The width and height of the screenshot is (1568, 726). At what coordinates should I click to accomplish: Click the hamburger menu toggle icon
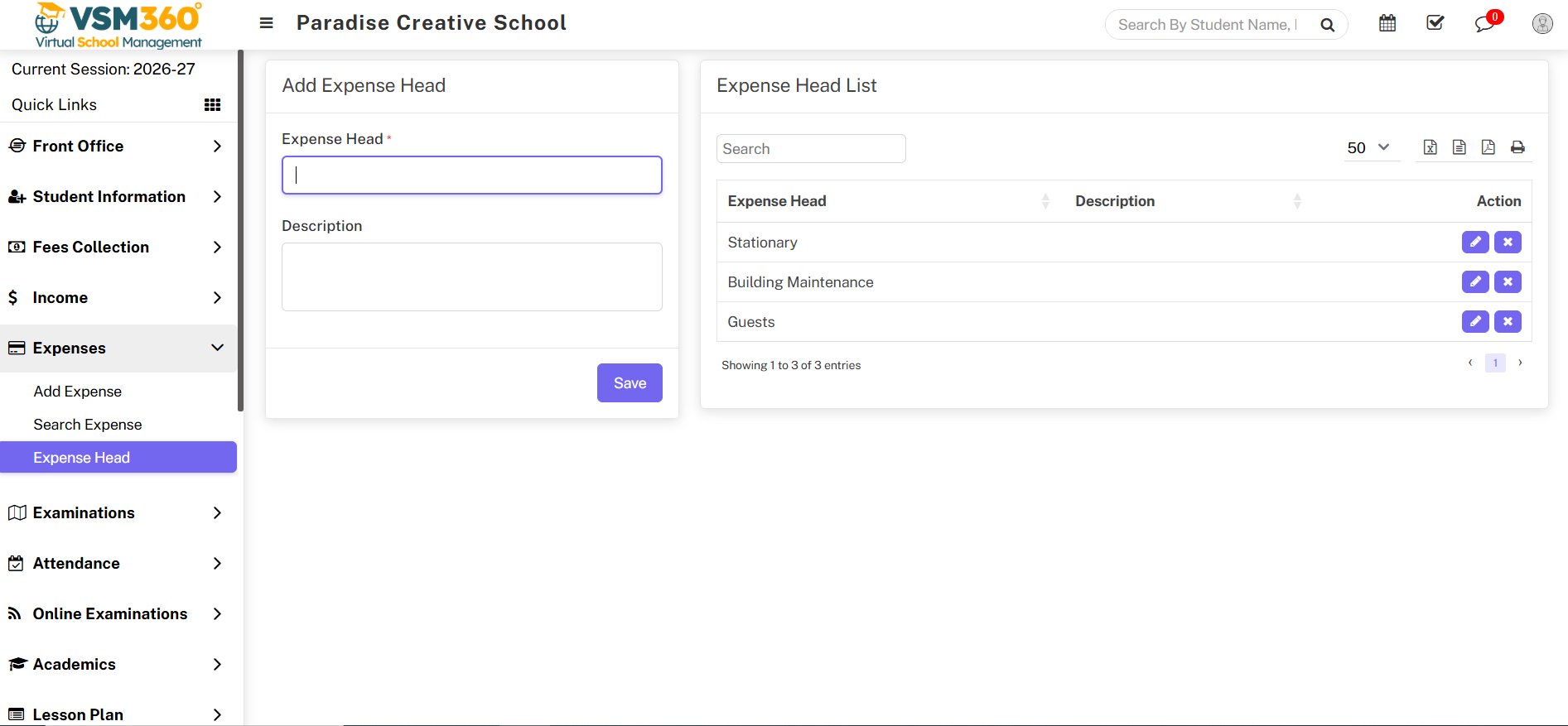(266, 23)
